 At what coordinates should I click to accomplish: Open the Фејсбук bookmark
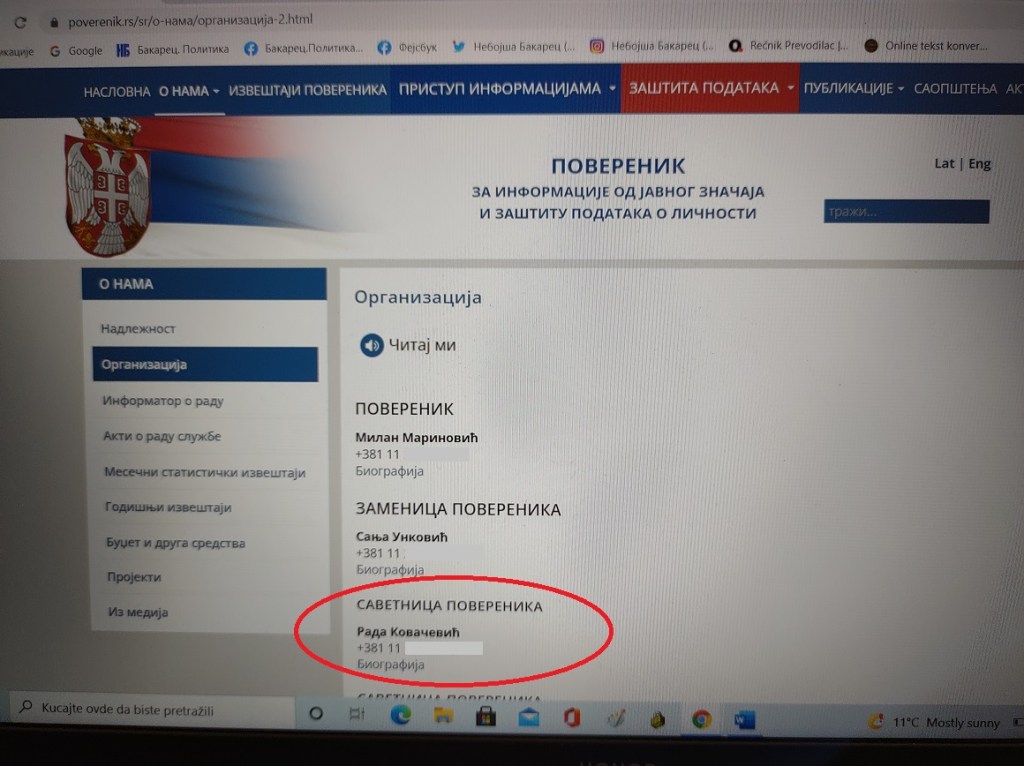(407, 47)
